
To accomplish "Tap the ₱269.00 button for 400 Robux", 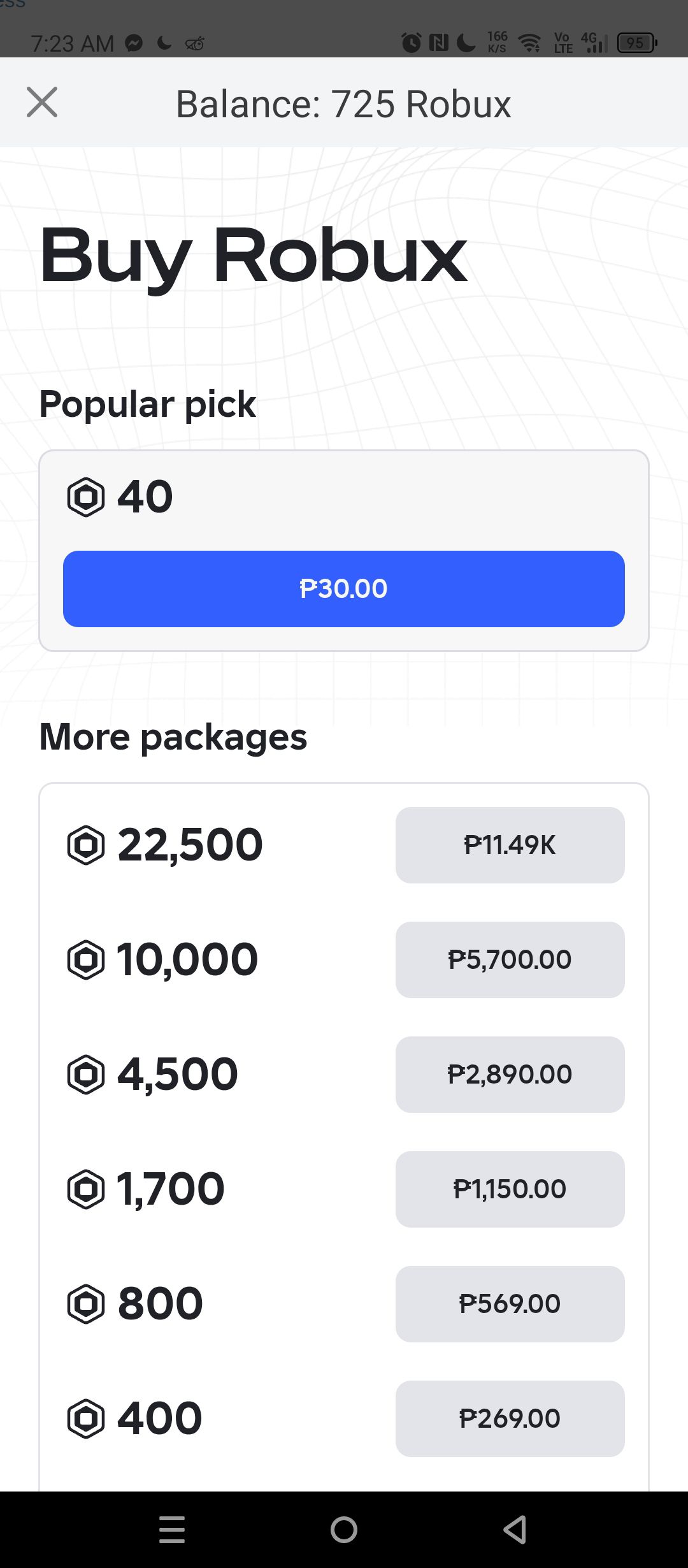I will coord(510,1419).
